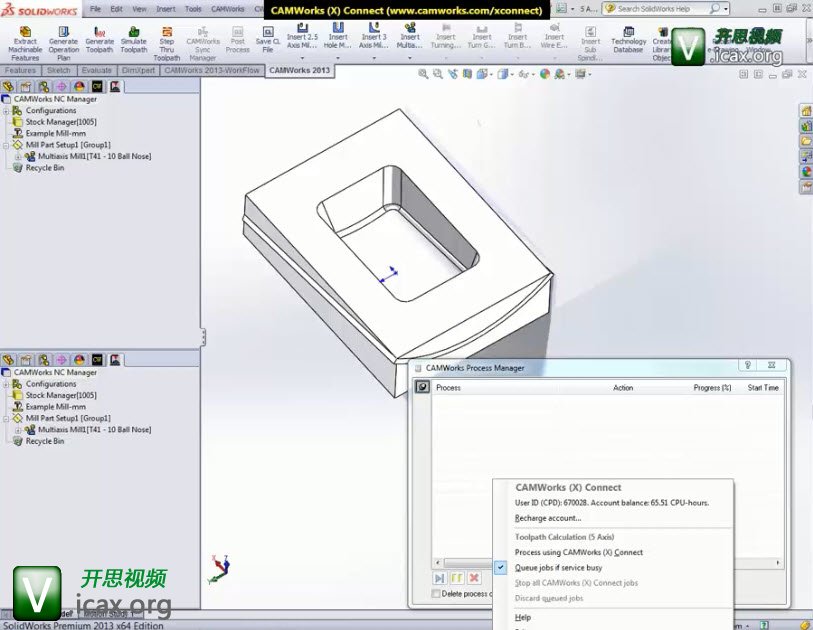Click the Start Time column header
The width and height of the screenshot is (813, 630).
[x=763, y=387]
